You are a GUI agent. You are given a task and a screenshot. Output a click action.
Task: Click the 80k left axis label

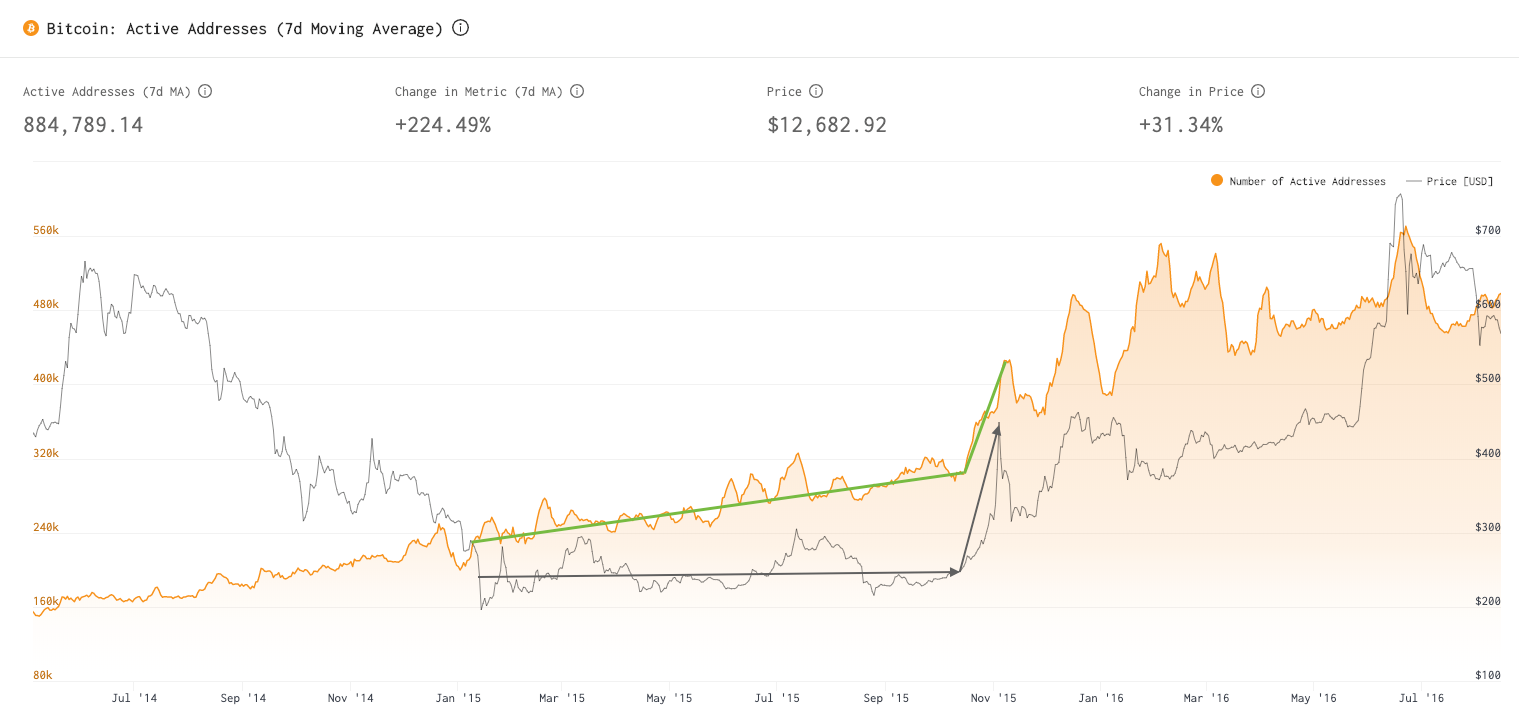click(43, 675)
